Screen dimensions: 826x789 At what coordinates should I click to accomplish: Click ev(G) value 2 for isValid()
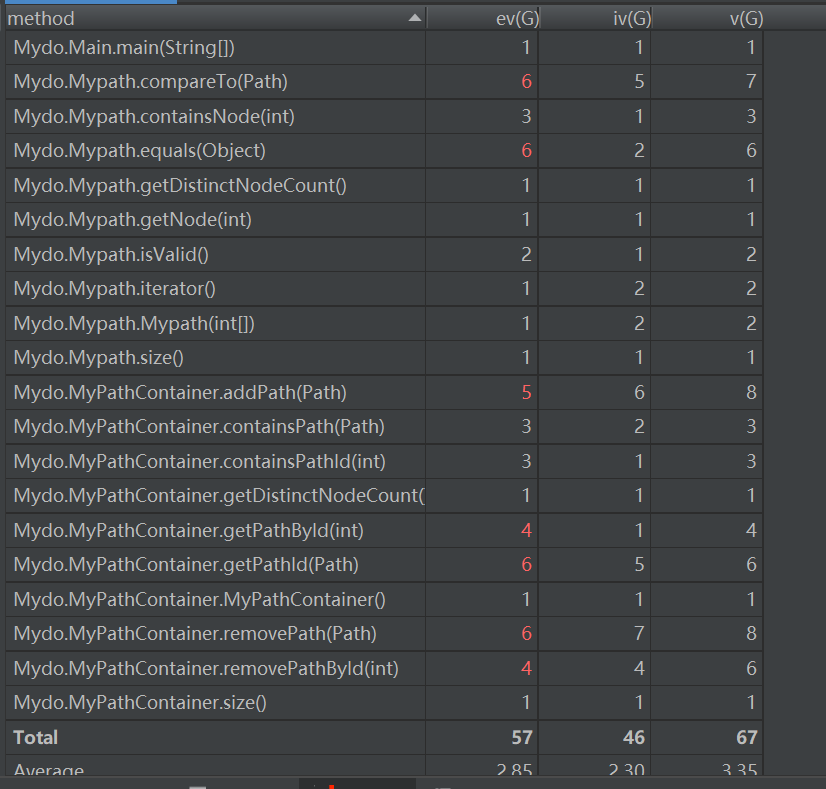526,254
